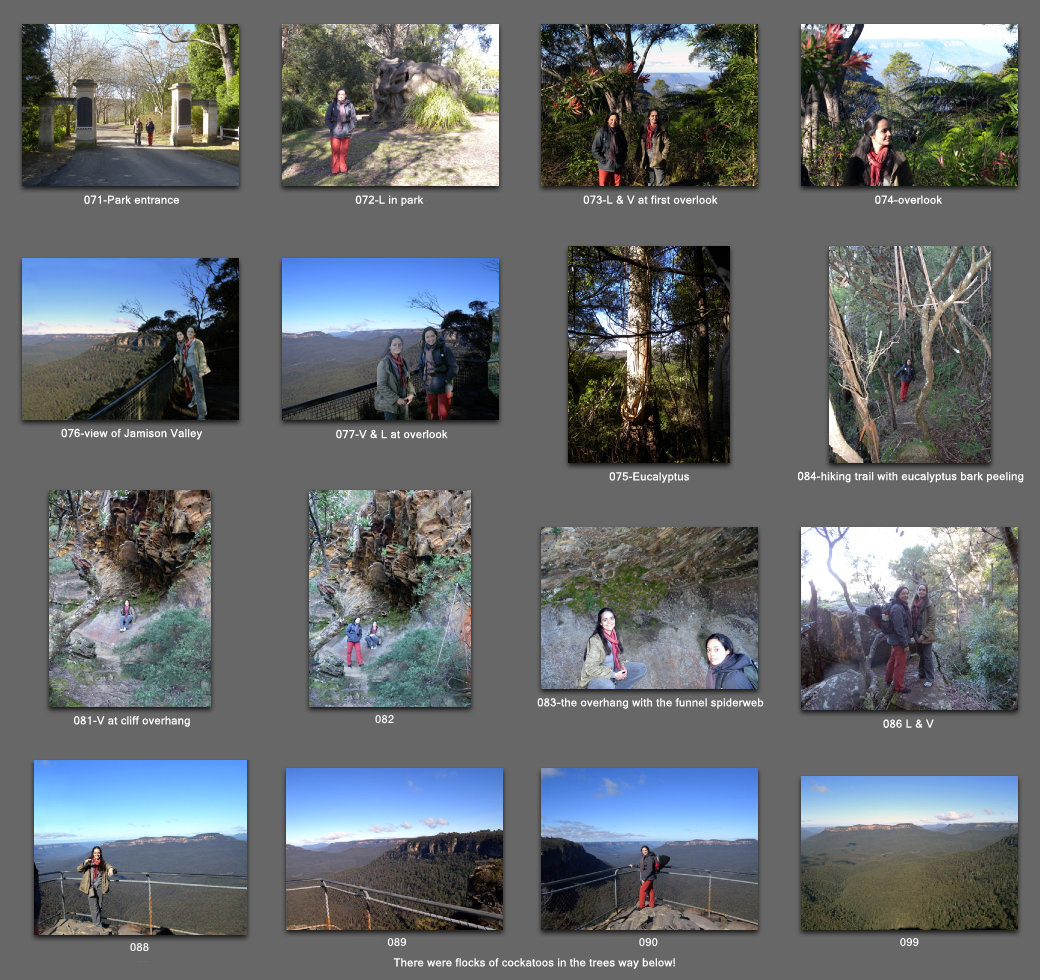View the 099 valley landscape photo
The width and height of the screenshot is (1040, 980).
(909, 853)
